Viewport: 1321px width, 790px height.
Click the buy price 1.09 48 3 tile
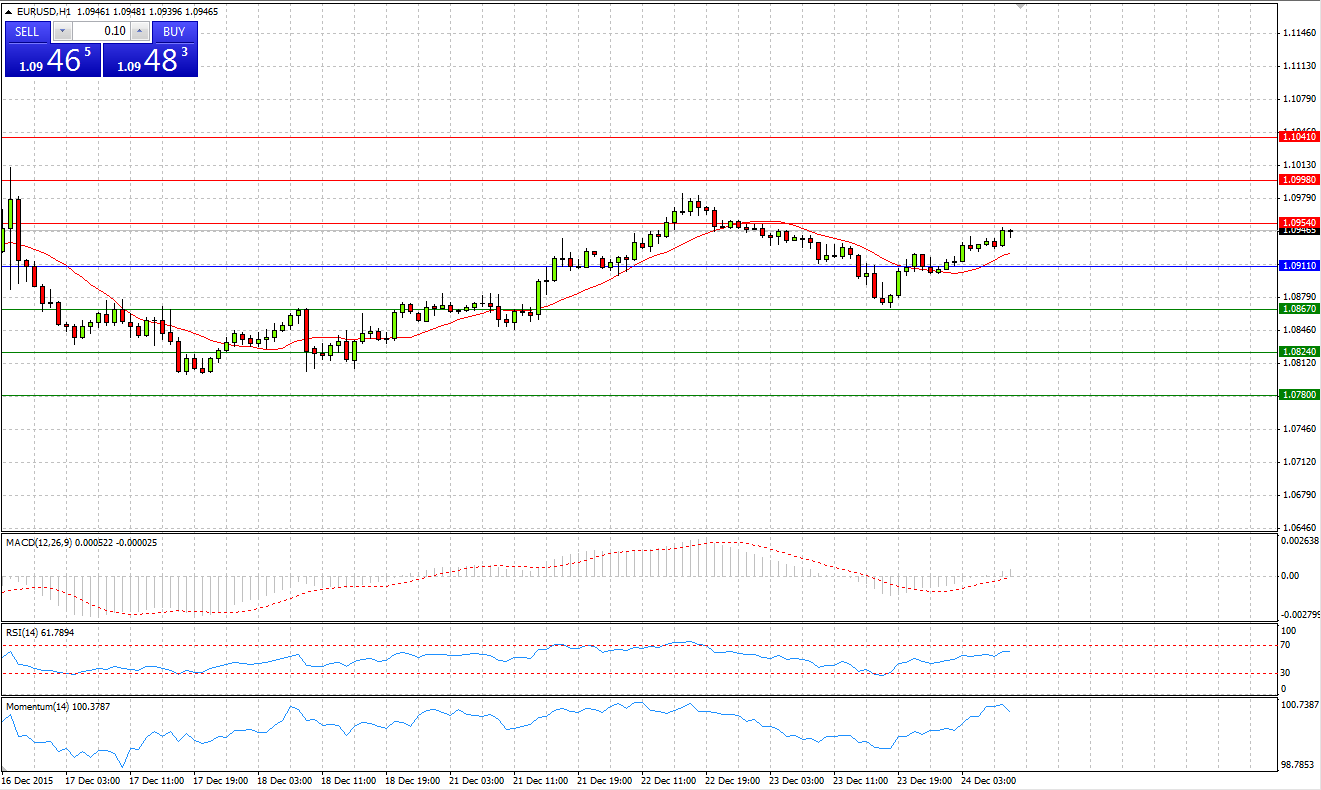(151, 60)
